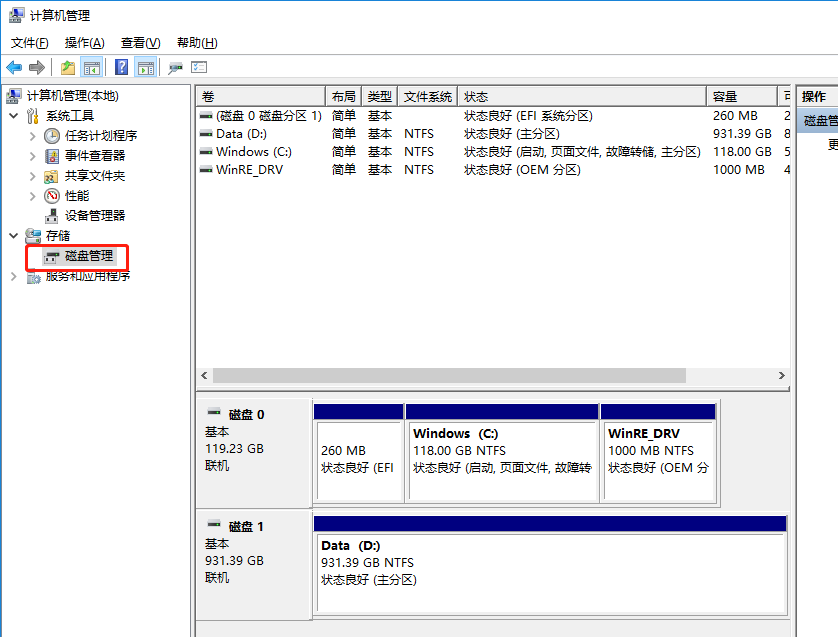Screen dimensions: 838x637
Task: Sort by the 文件系统 column header
Action: (428, 97)
